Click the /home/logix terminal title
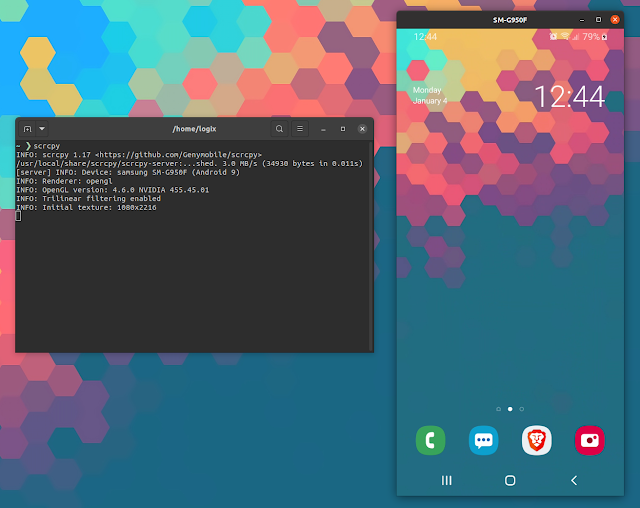Viewport: 640px width, 508px height. (x=194, y=129)
